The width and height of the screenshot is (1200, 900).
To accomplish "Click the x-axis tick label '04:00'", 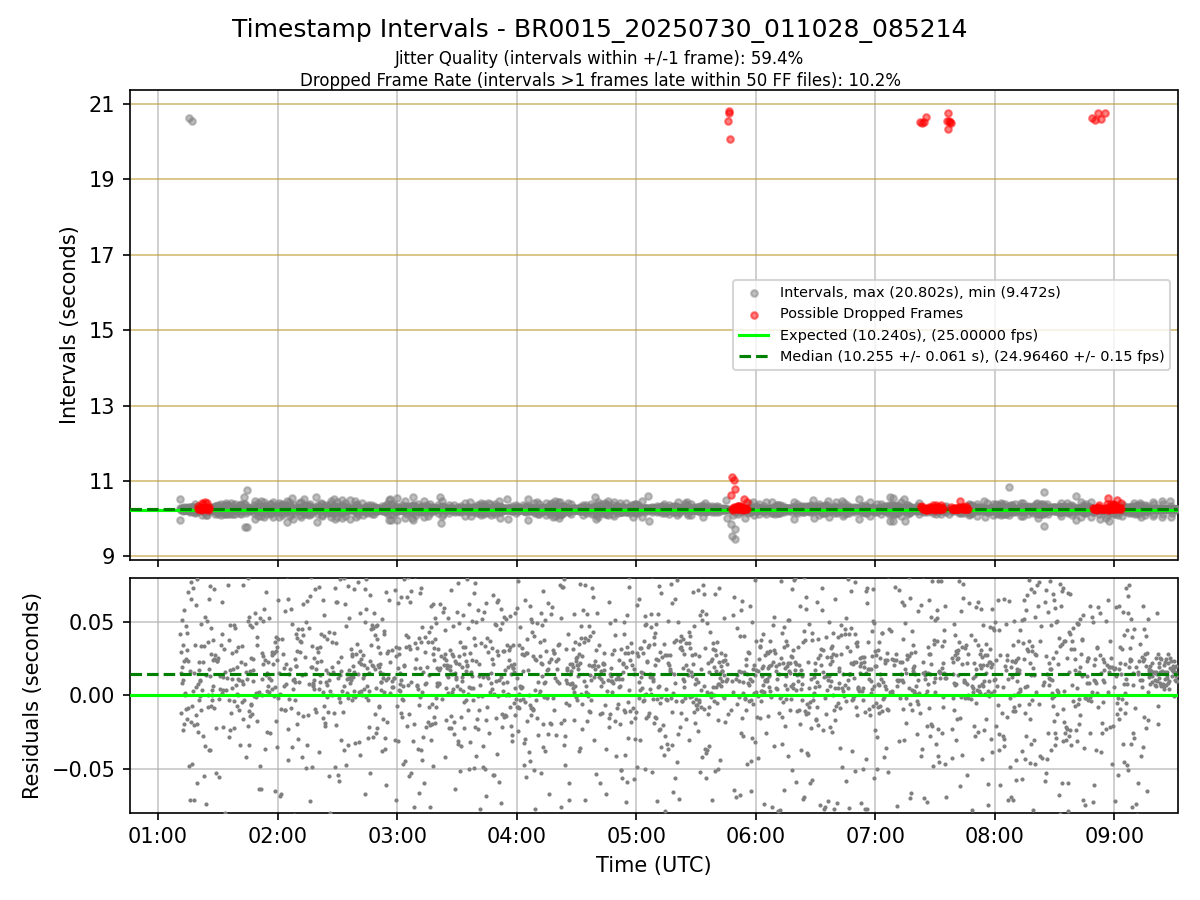I will [x=516, y=836].
